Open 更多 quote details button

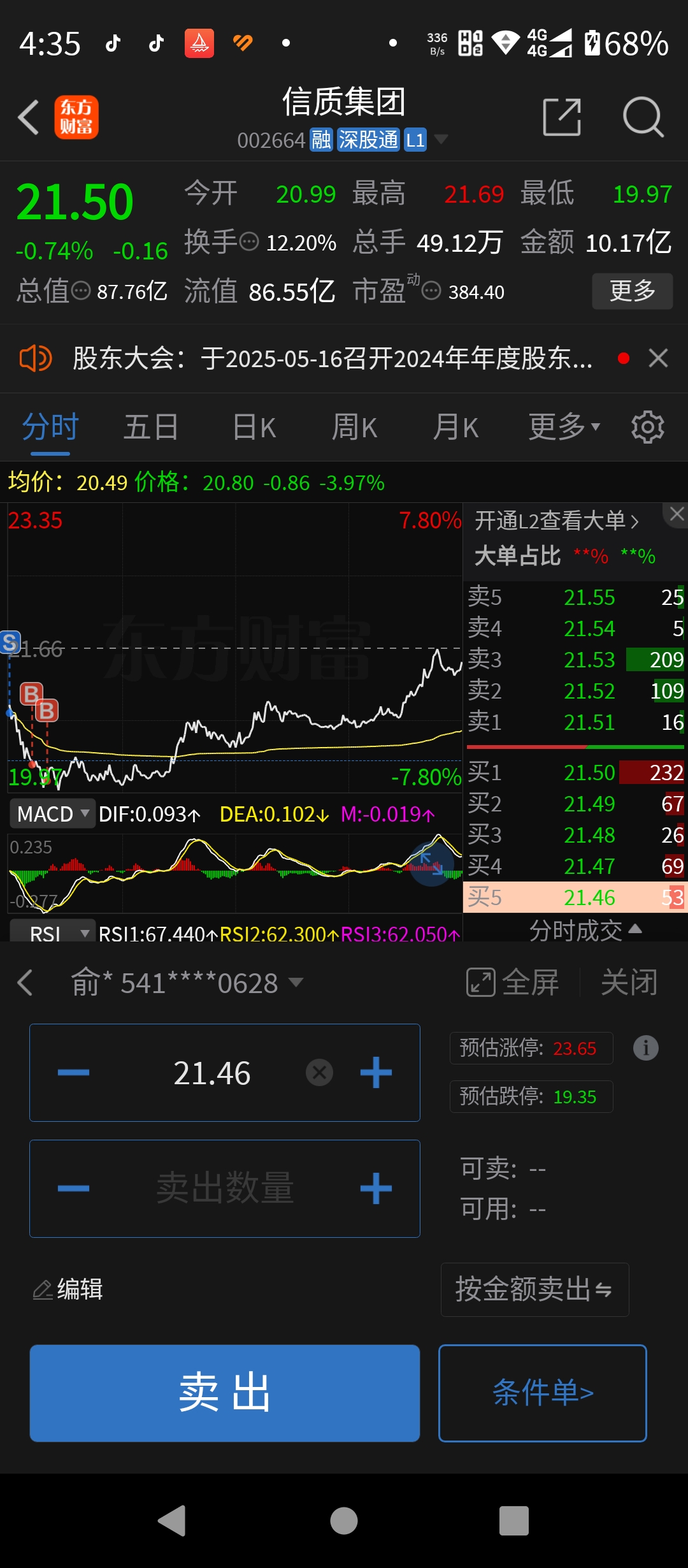[x=633, y=291]
